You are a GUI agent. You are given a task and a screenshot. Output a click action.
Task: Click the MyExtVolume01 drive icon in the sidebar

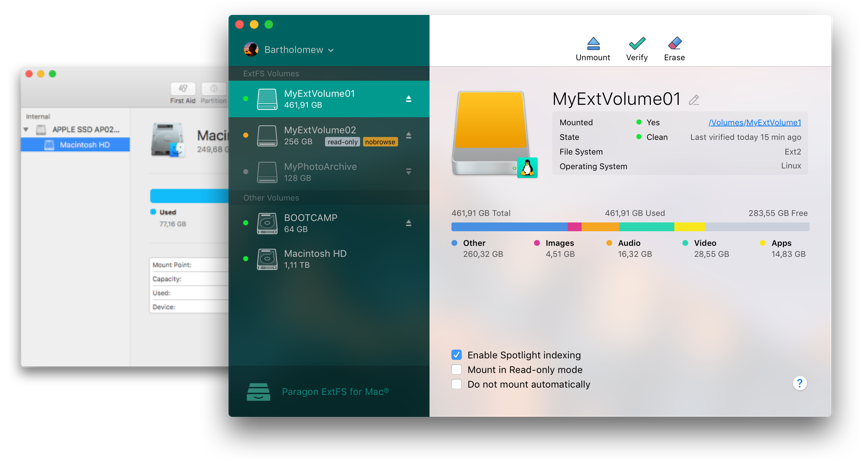[x=267, y=99]
